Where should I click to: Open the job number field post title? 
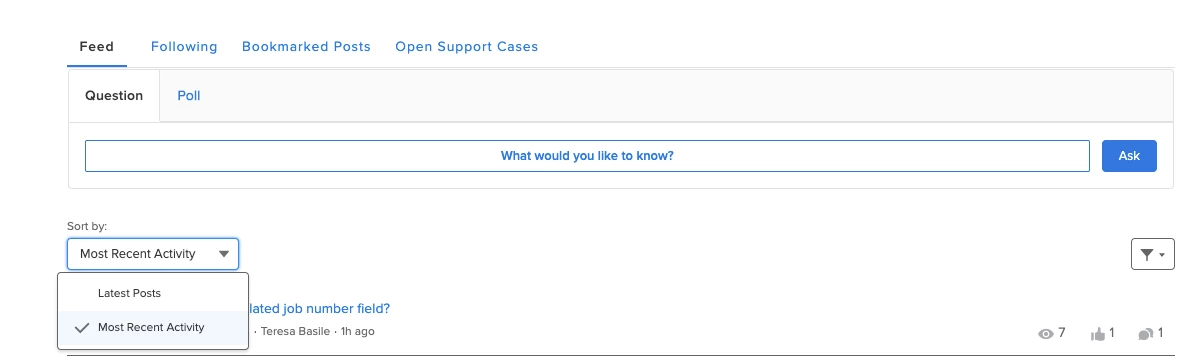pyautogui.click(x=319, y=308)
